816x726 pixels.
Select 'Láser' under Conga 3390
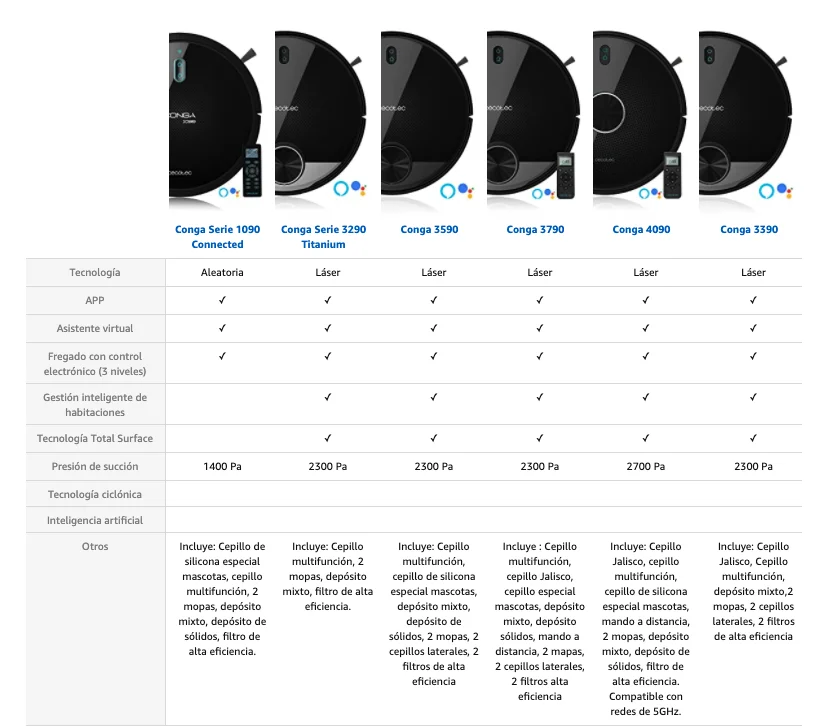(x=753, y=272)
